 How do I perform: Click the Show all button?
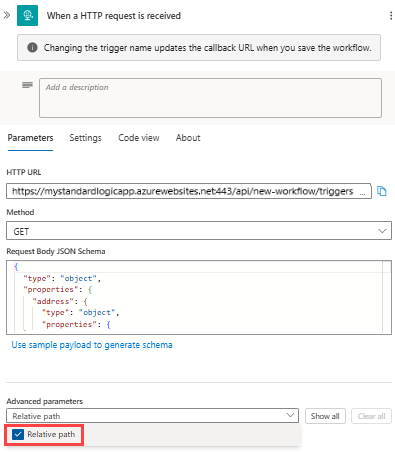[325, 416]
